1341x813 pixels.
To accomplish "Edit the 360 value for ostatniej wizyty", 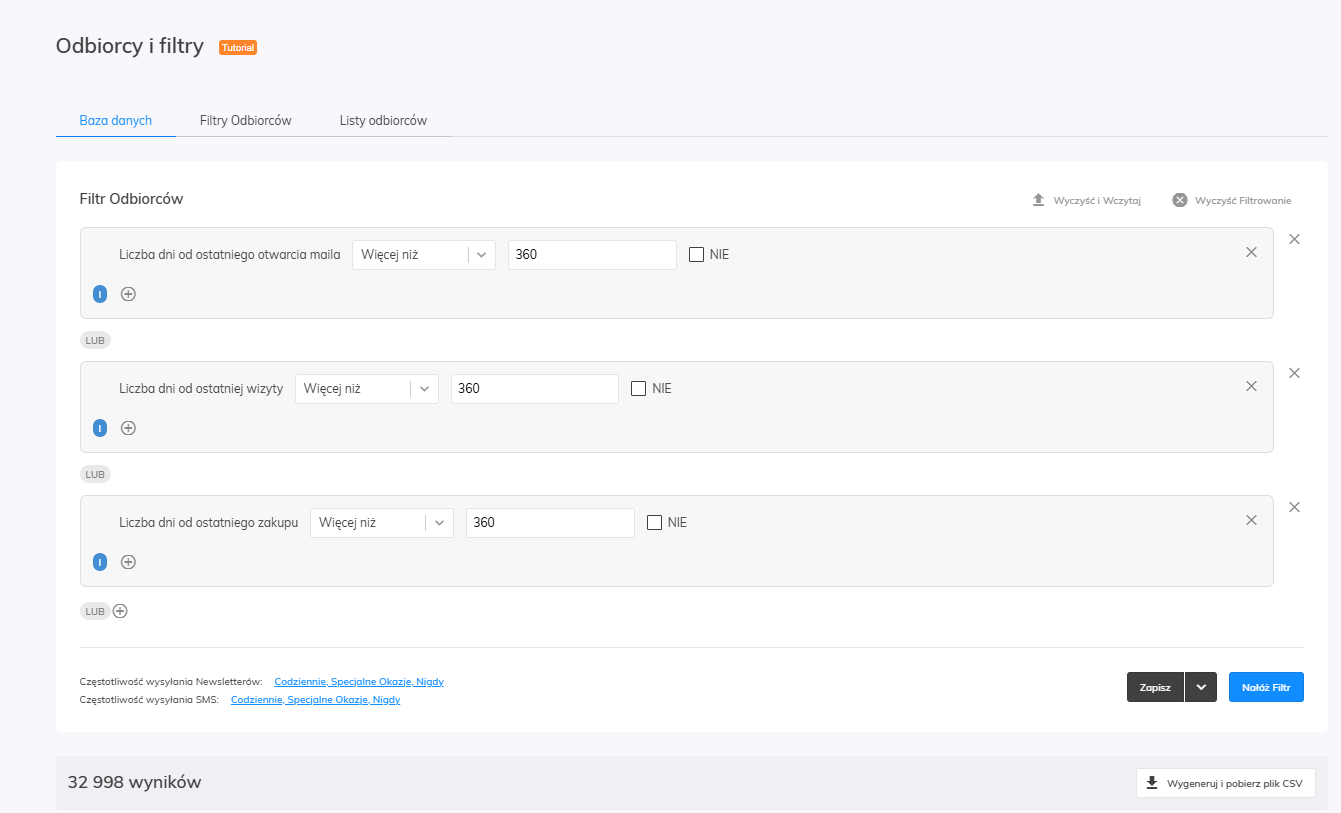I will [x=535, y=389].
